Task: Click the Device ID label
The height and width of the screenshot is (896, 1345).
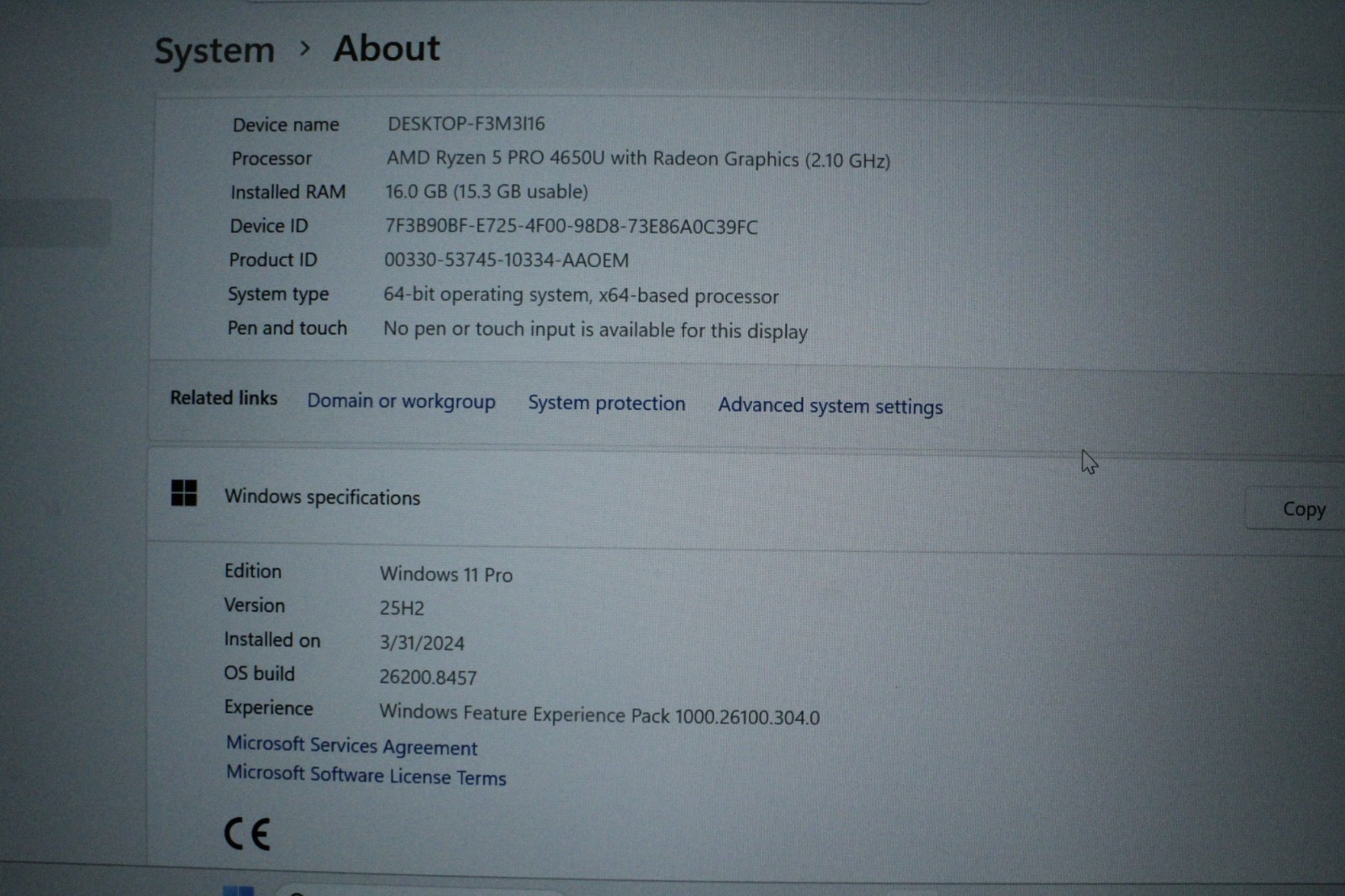Action: click(269, 226)
